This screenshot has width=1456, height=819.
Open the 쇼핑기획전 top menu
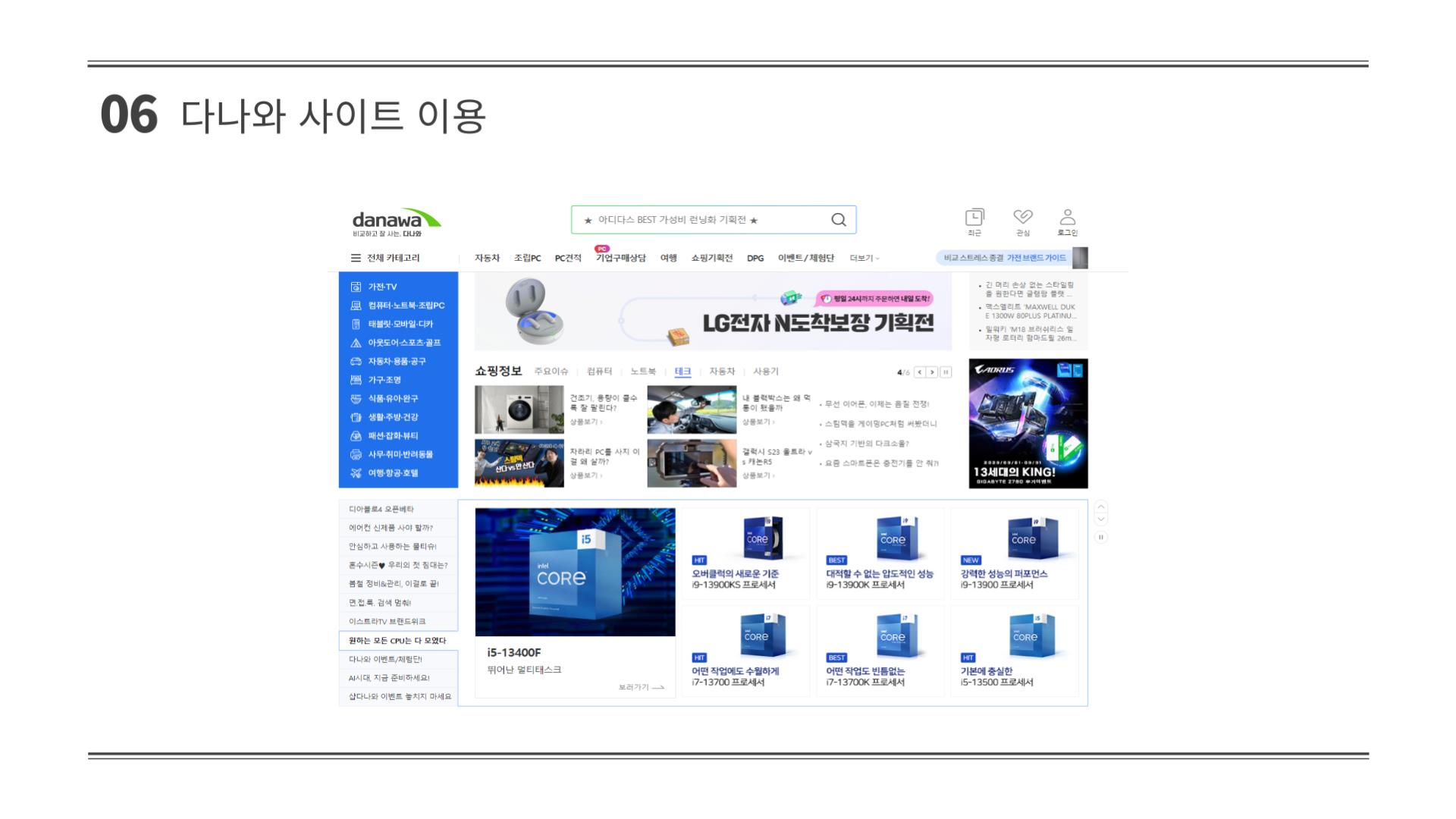click(711, 259)
